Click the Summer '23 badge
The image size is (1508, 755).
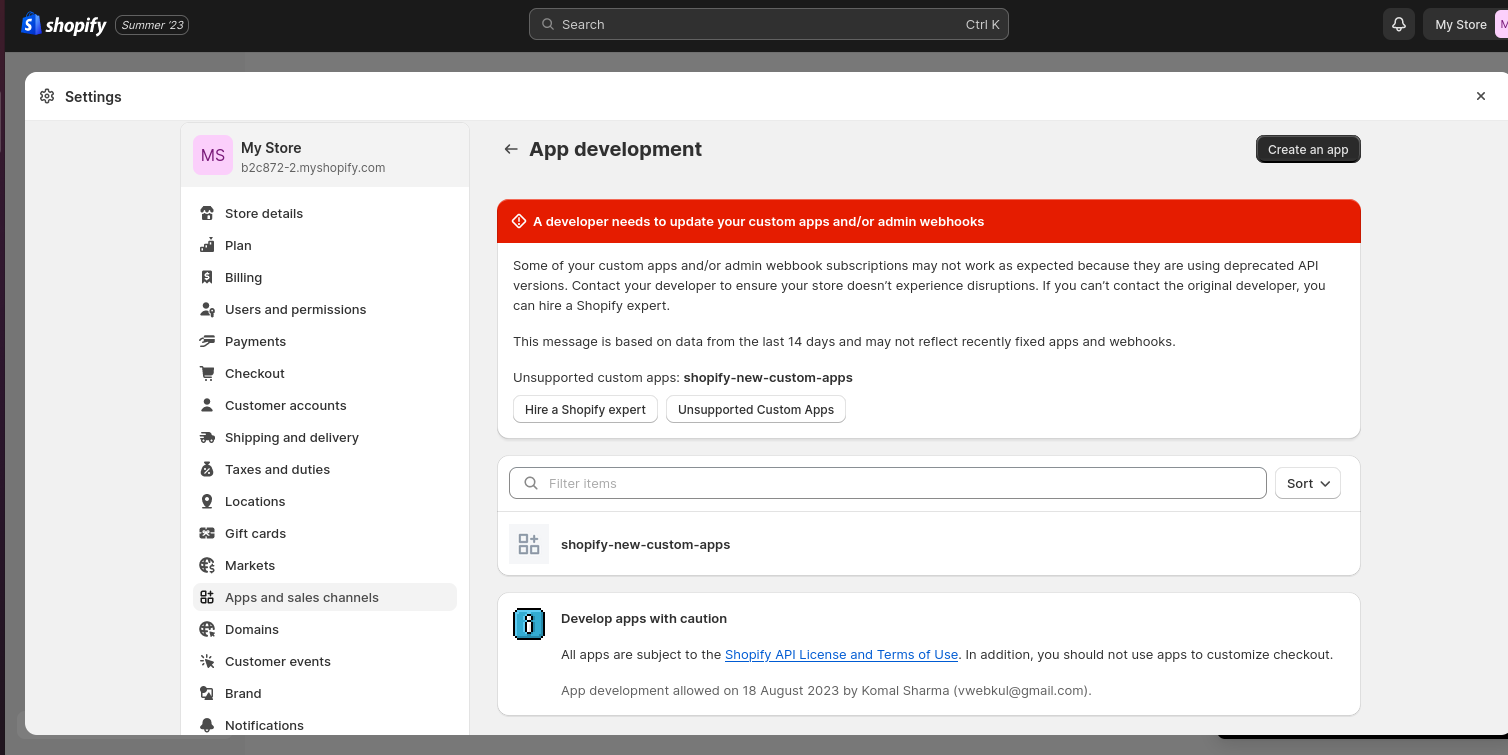pyautogui.click(x=152, y=25)
